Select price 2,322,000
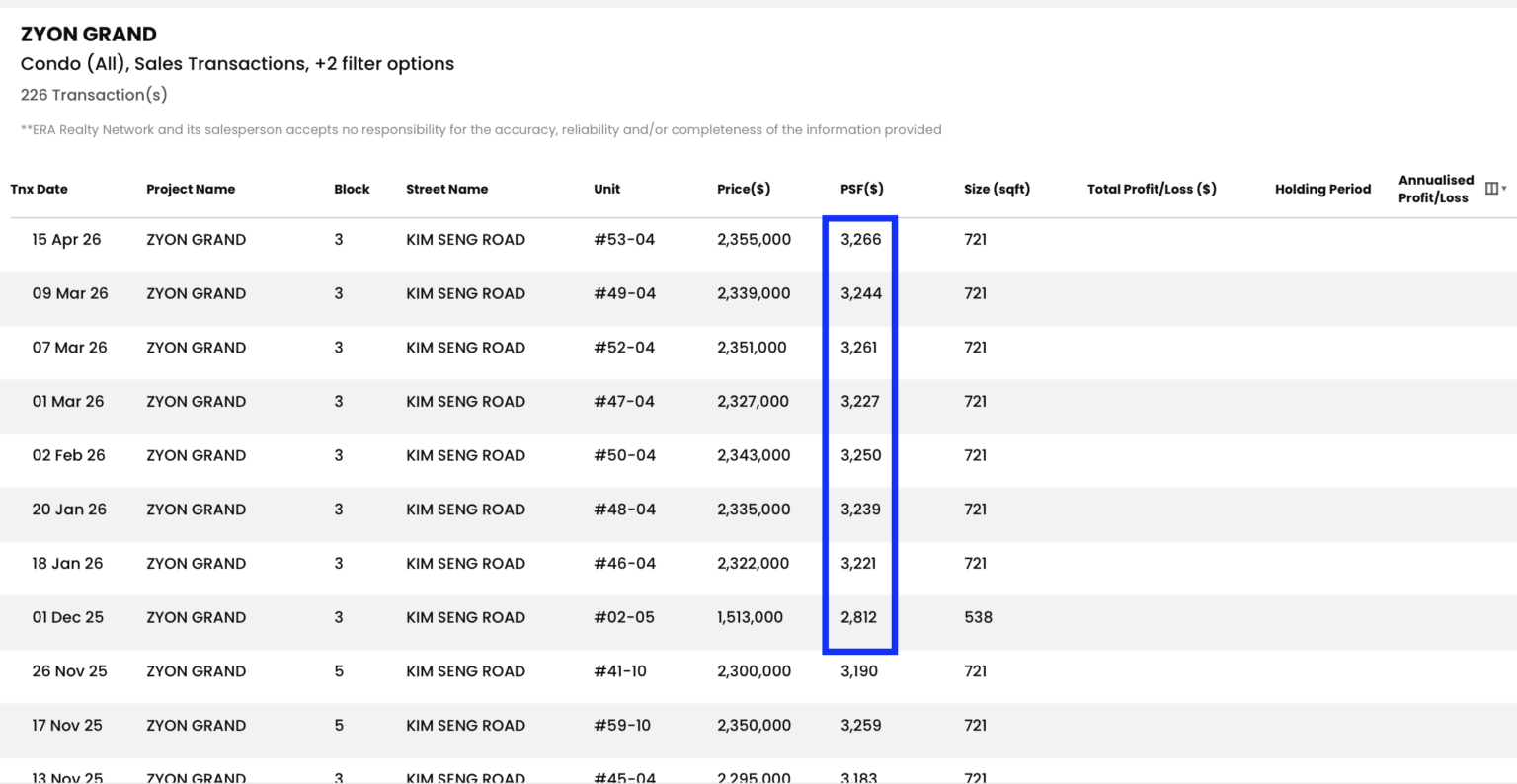 (753, 563)
